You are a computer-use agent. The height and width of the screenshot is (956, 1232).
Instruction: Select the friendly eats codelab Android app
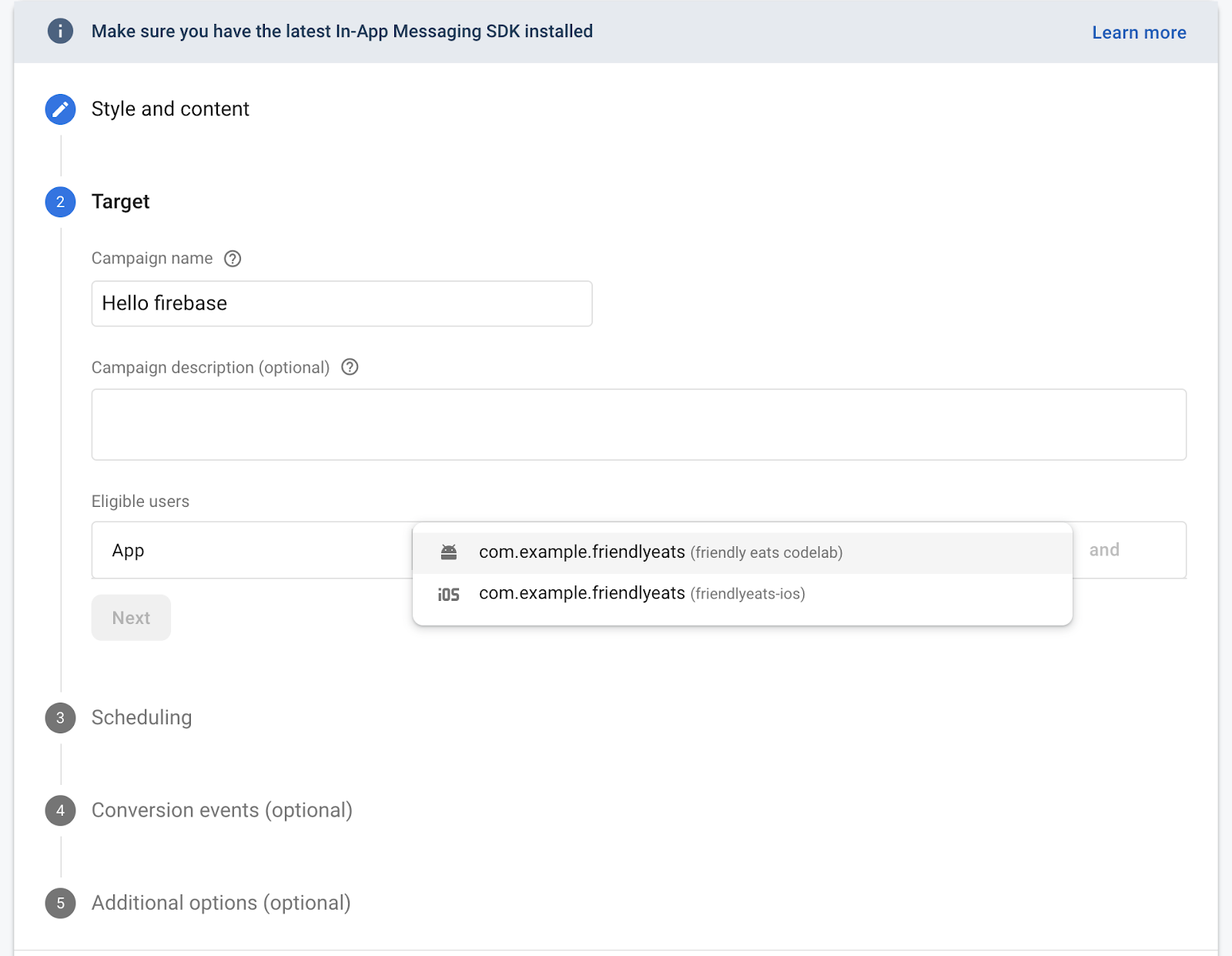point(660,552)
